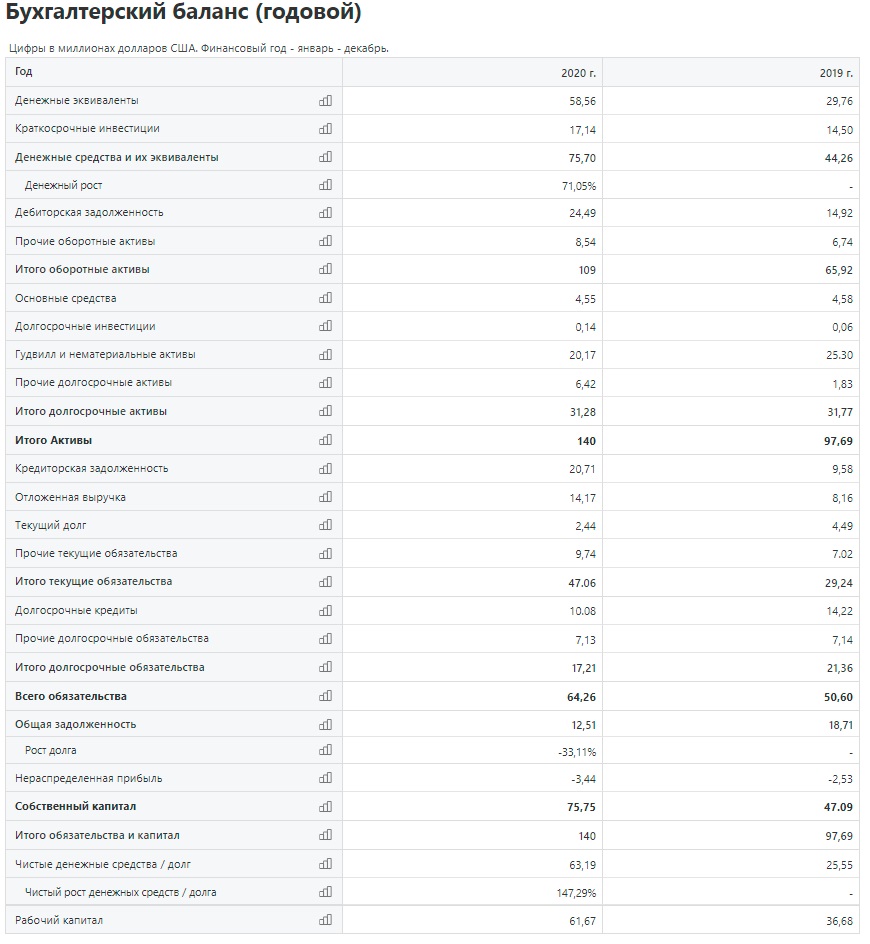Open chart icon for Итого оборотные активы

[325, 269]
